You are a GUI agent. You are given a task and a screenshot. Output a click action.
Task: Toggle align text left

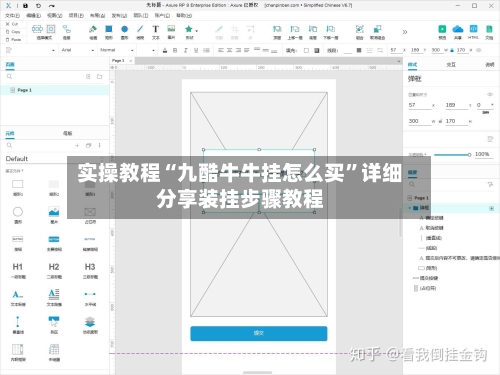point(221,50)
